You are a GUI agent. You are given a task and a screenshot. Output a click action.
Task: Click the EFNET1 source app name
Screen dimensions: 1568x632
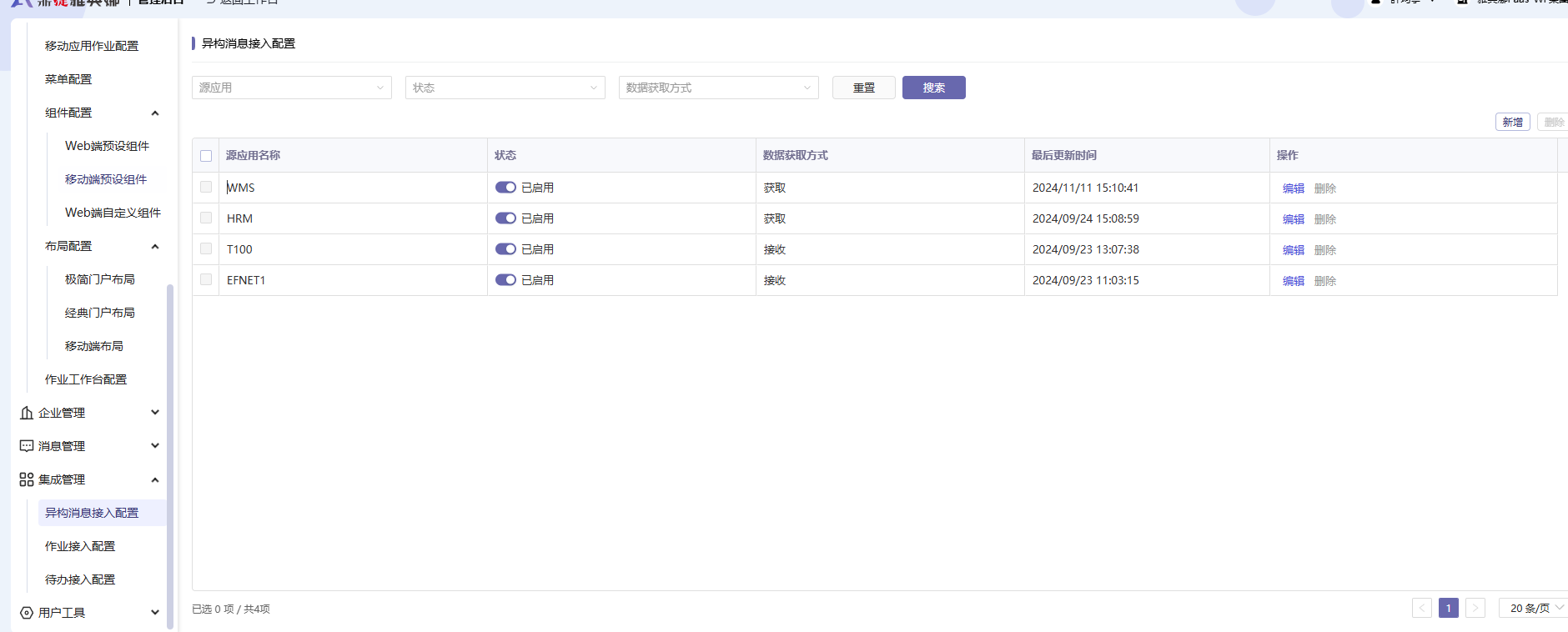246,280
